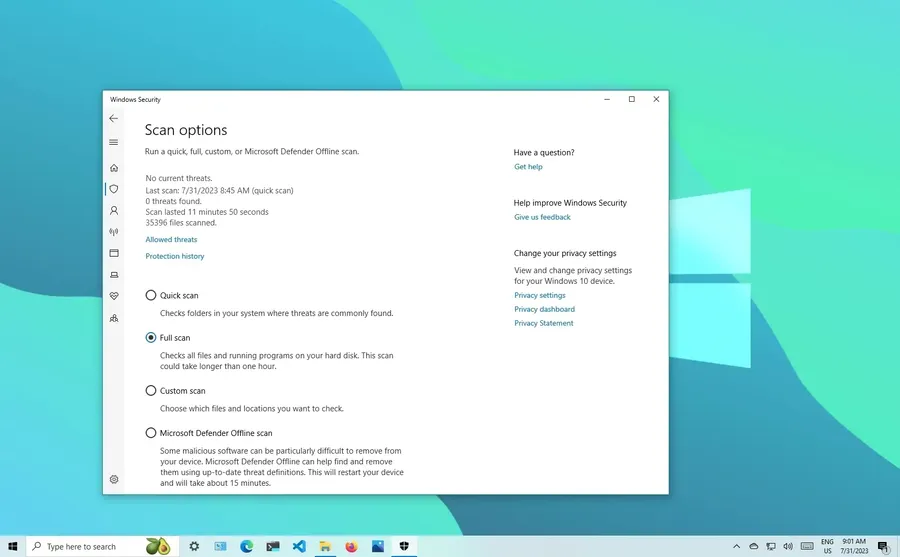This screenshot has height=557, width=900.
Task: Open the notification action center
Action: 884,546
